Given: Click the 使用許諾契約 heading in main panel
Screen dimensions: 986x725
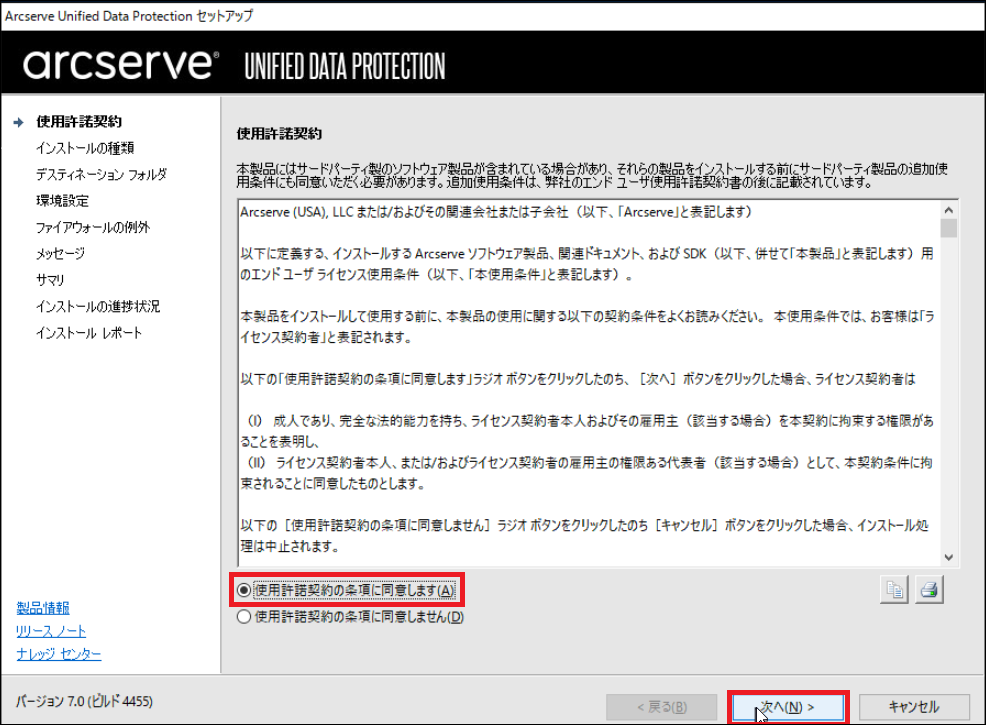Looking at the screenshot, I should click(279, 134).
